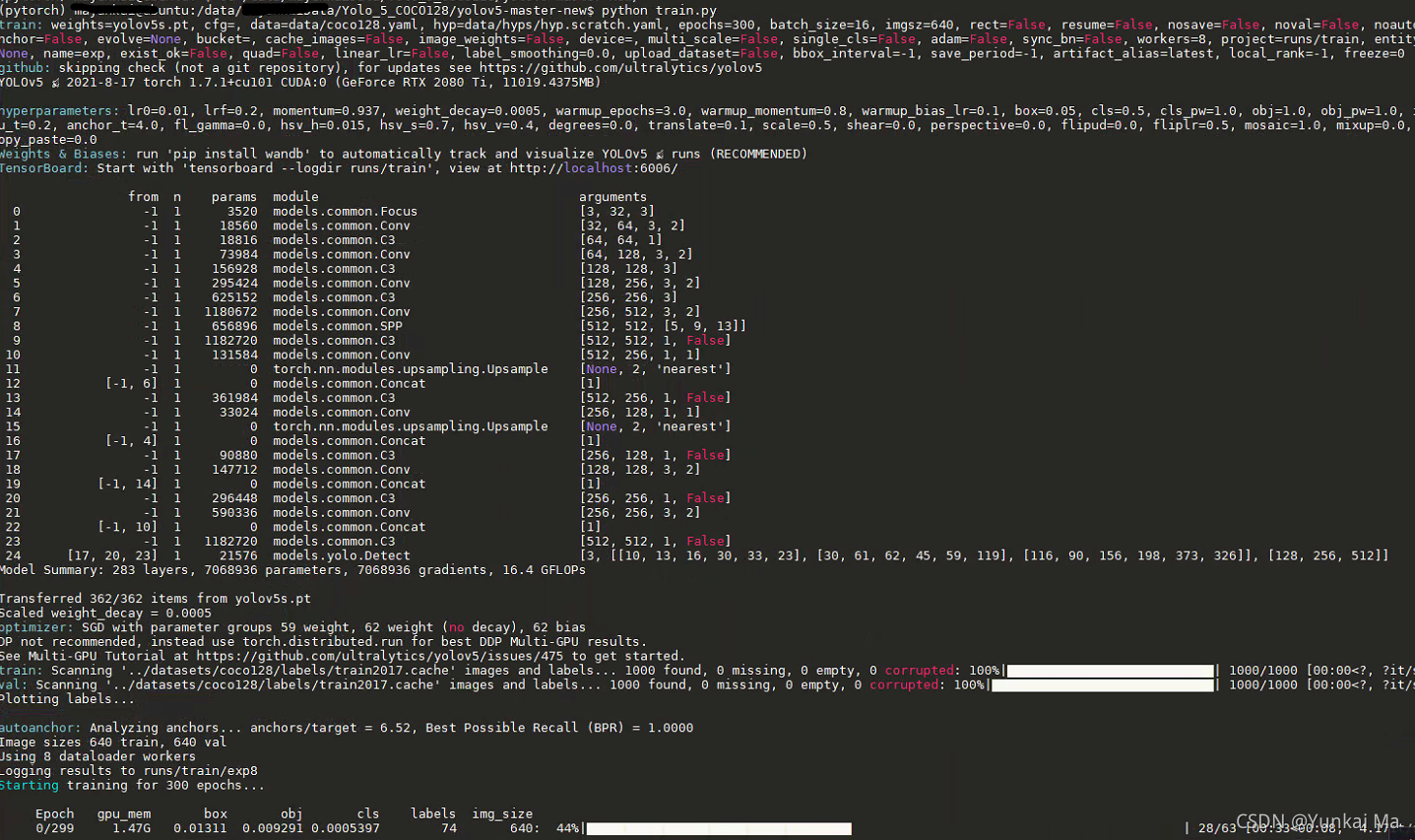This screenshot has height=840, width=1415.
Task: Select the 'models.common.Focus' module row
Action: coord(345,211)
